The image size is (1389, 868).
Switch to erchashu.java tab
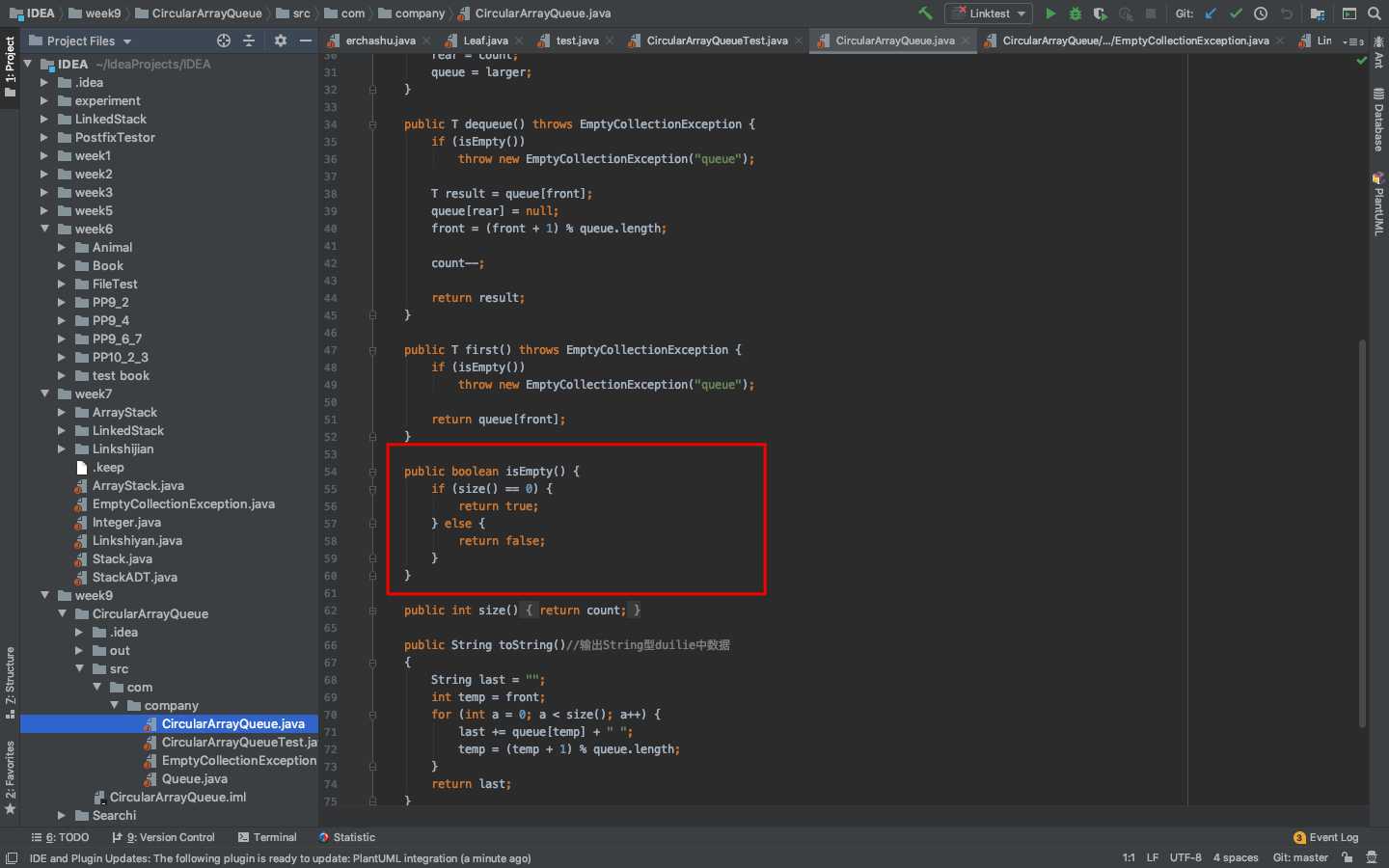[380, 41]
